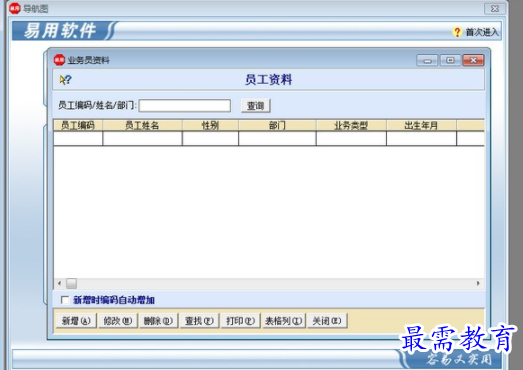
Task: Select the empty first-row 员工编码 cell
Action: [78, 138]
